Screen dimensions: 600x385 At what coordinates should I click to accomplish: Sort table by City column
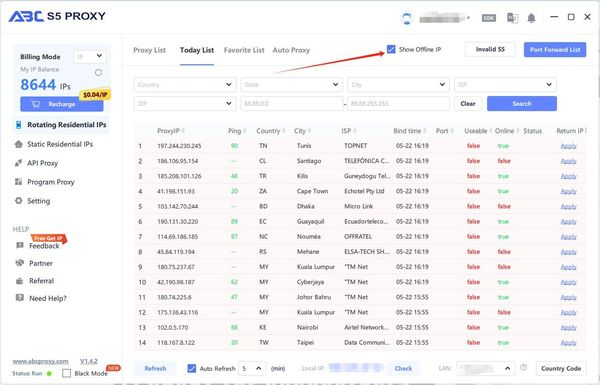point(309,131)
